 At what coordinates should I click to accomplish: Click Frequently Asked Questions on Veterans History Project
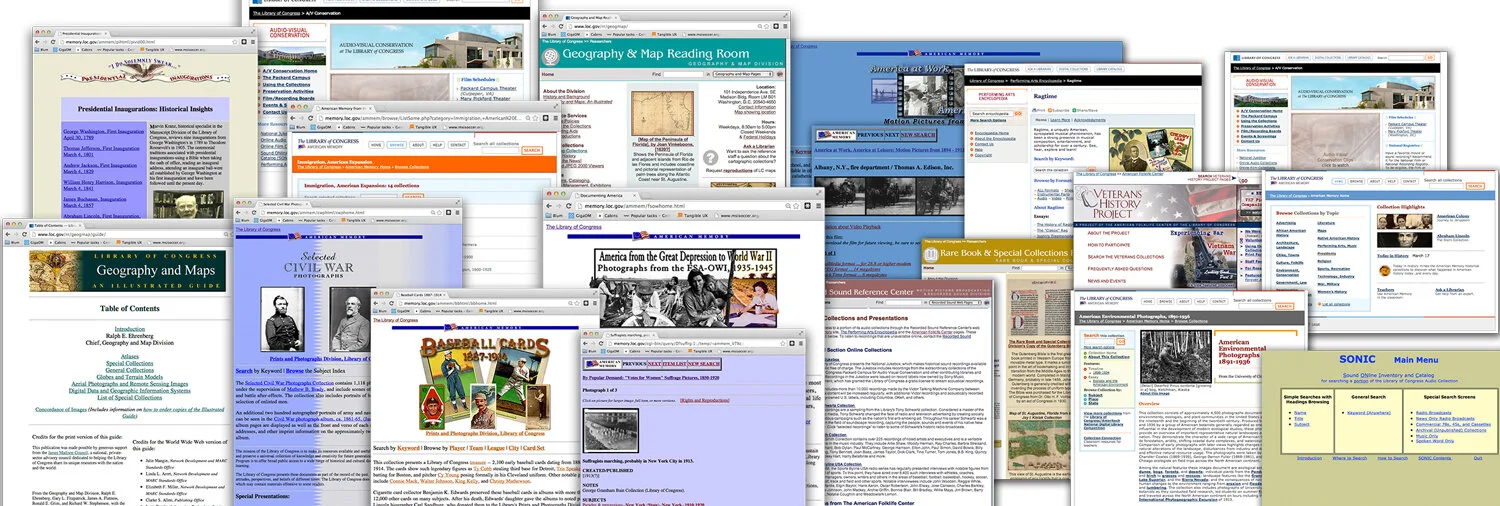1120,268
